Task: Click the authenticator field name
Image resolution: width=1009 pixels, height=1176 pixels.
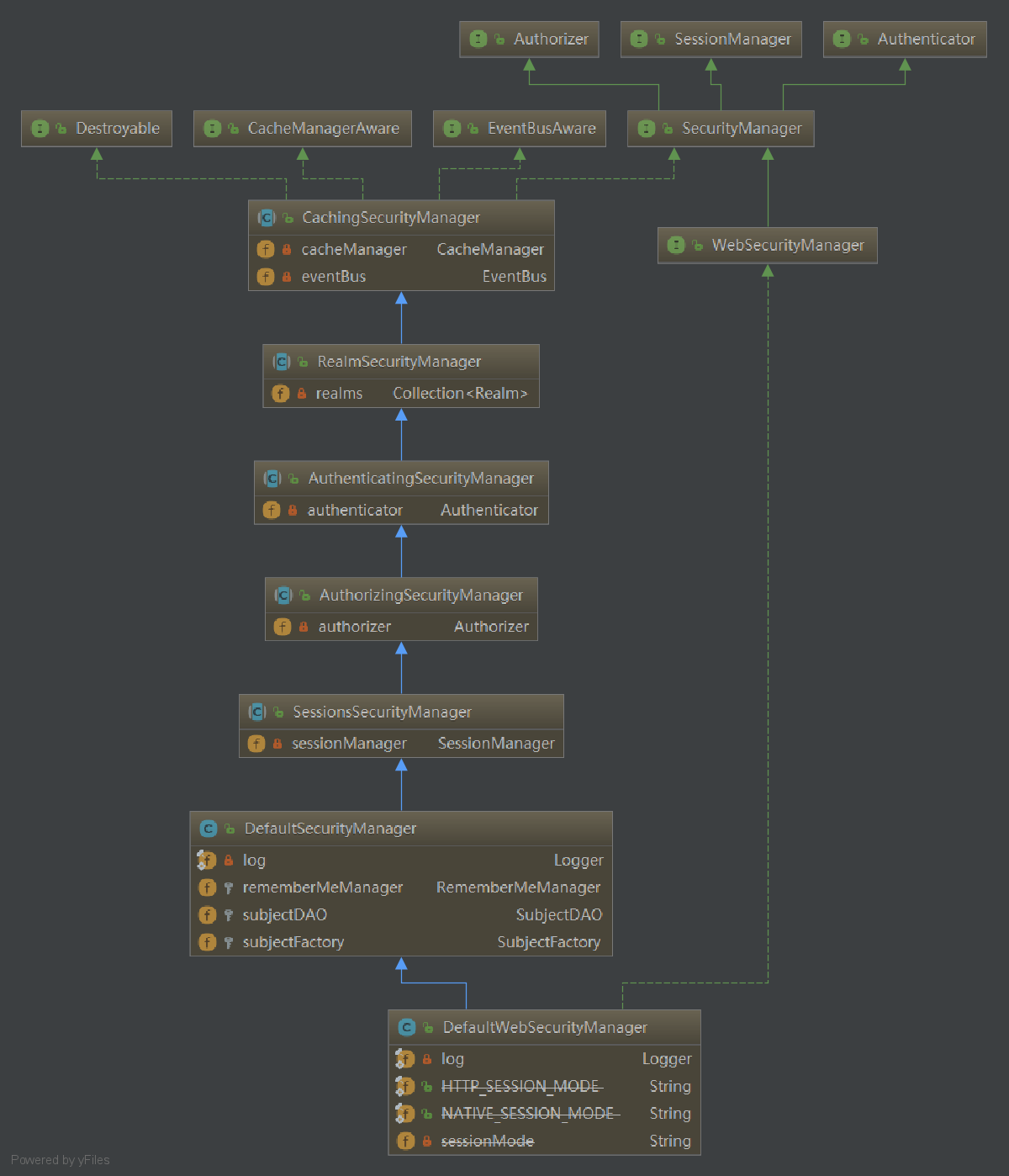Action: pyautogui.click(x=355, y=510)
